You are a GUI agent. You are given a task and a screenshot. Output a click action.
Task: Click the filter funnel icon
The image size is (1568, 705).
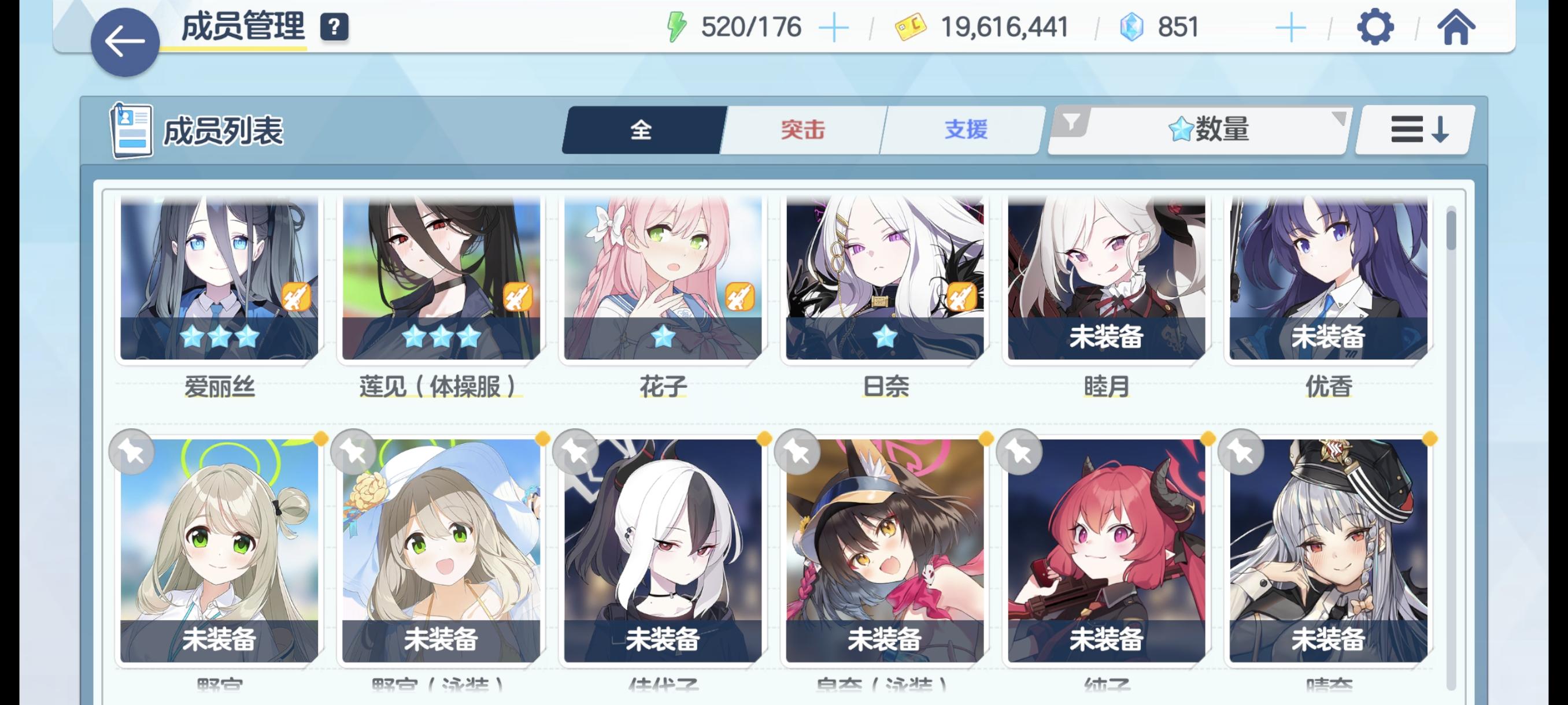pyautogui.click(x=1071, y=123)
